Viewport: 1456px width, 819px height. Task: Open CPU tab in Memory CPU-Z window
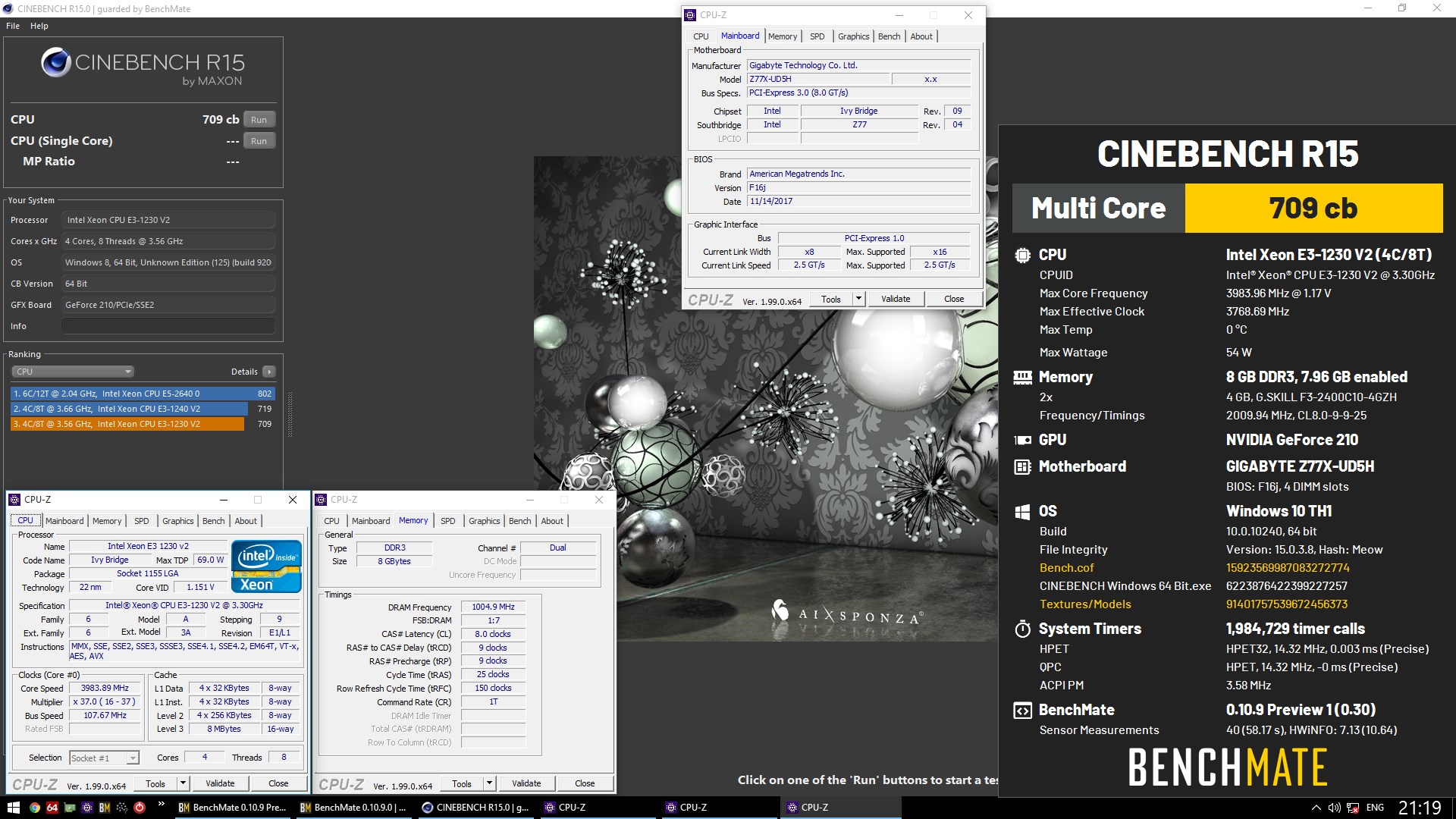(x=331, y=521)
